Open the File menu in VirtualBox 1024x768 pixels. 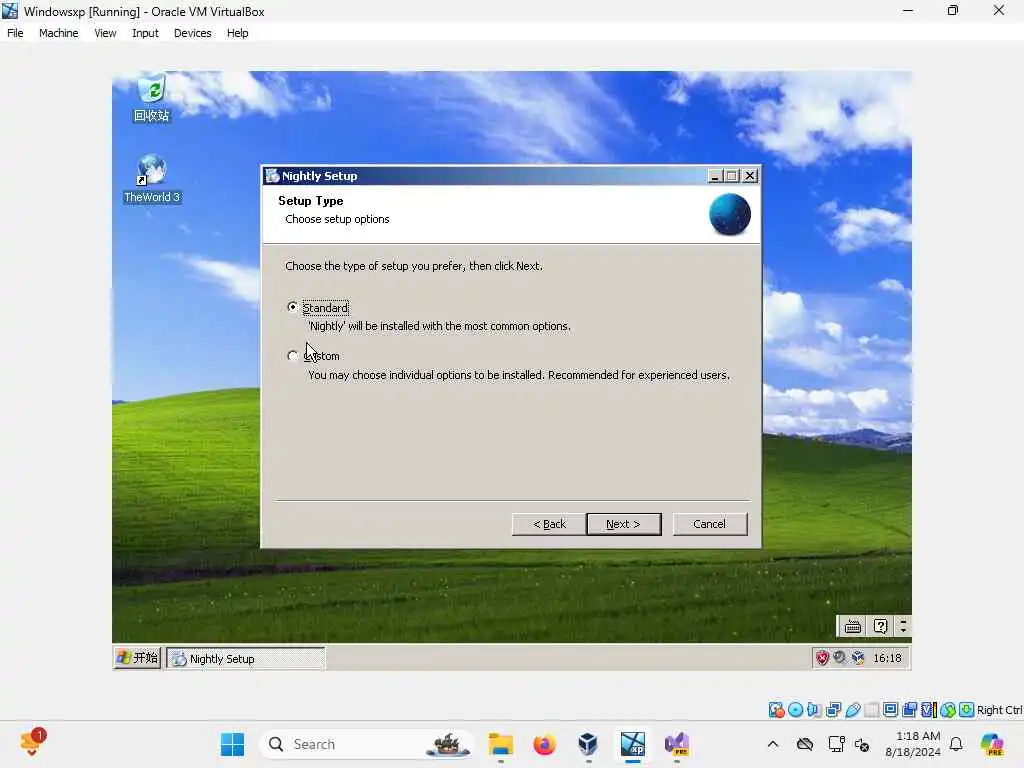coord(15,33)
